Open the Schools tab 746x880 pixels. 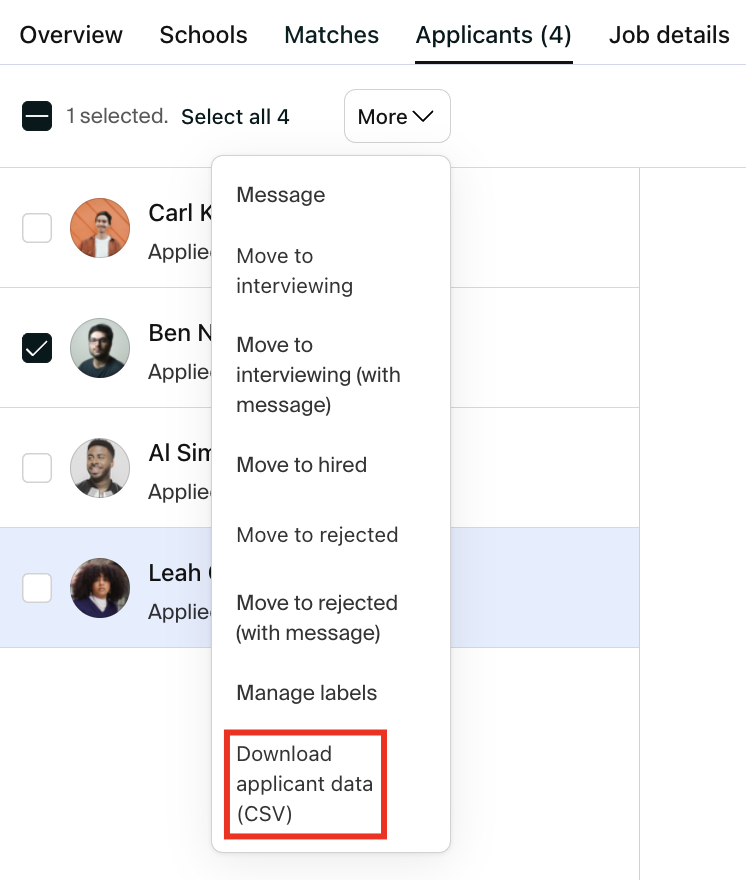(203, 35)
